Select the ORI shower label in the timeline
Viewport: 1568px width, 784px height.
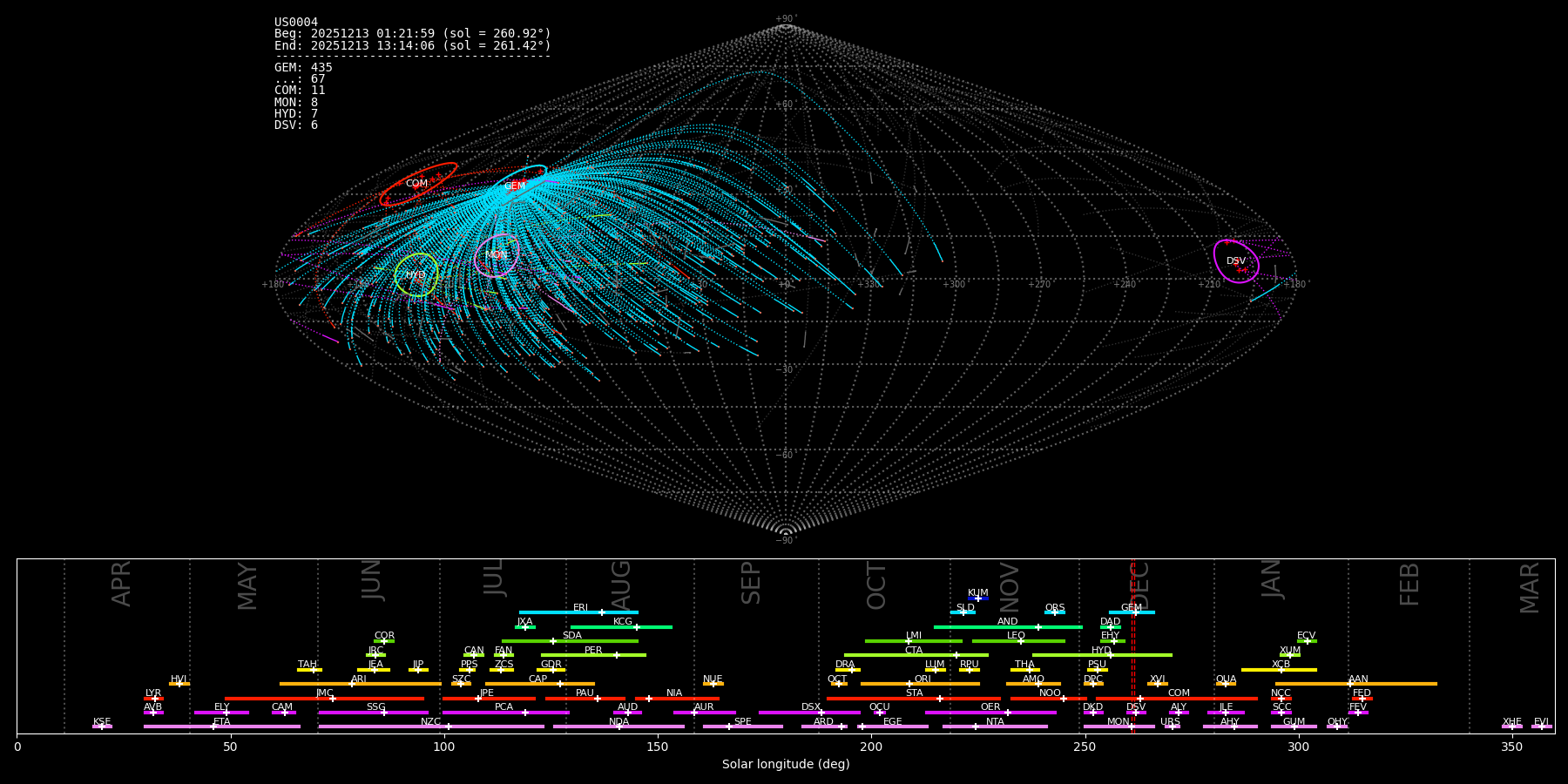point(923,679)
